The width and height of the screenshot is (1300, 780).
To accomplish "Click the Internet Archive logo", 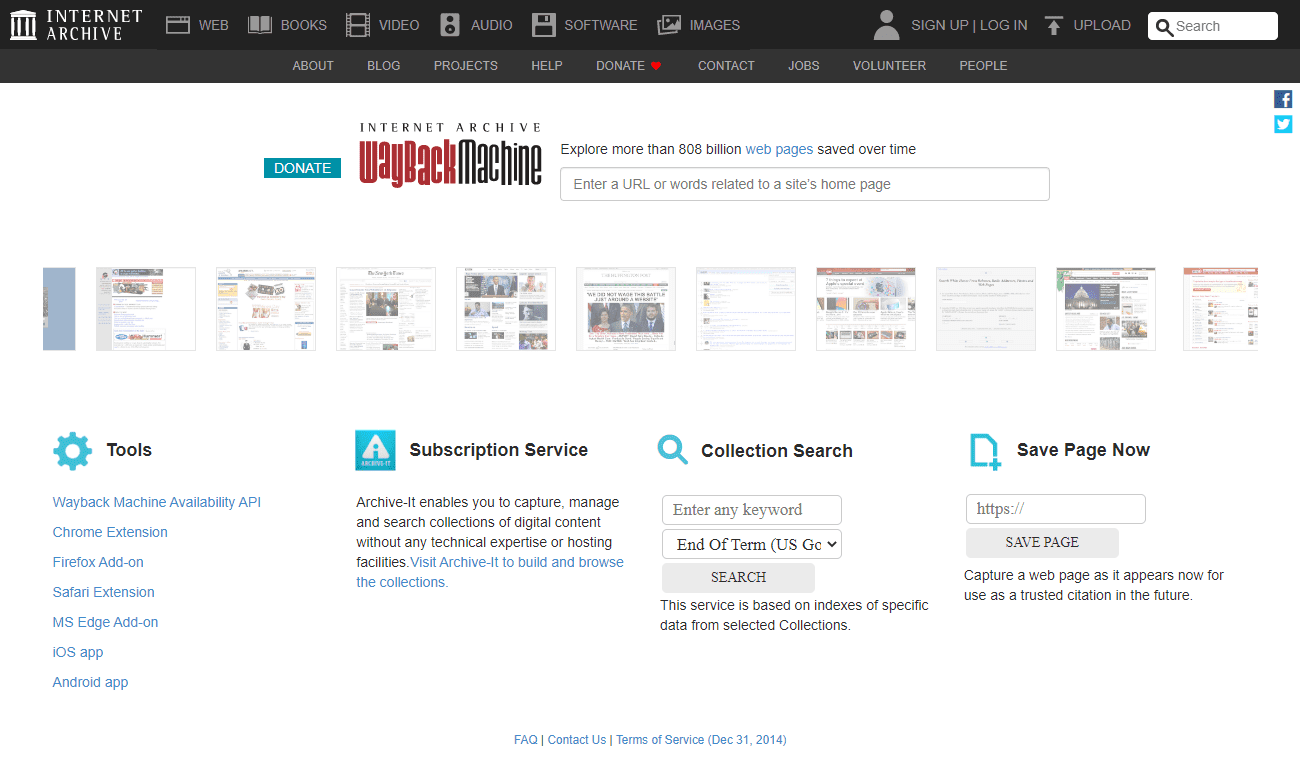I will pyautogui.click(x=76, y=25).
